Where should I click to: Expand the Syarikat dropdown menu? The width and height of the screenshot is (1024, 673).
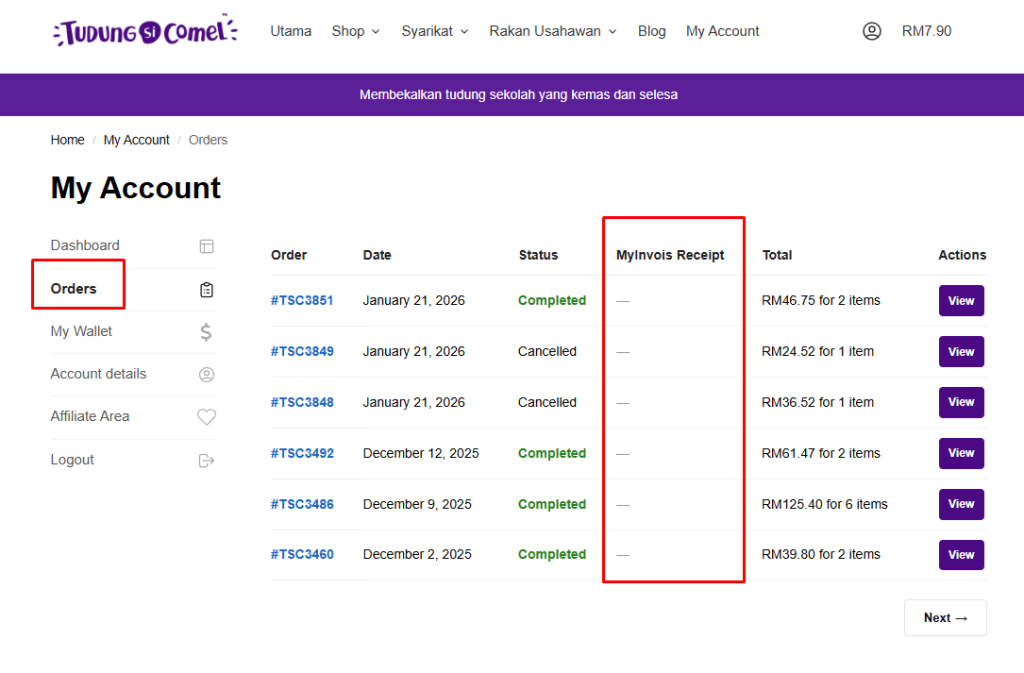click(x=435, y=31)
